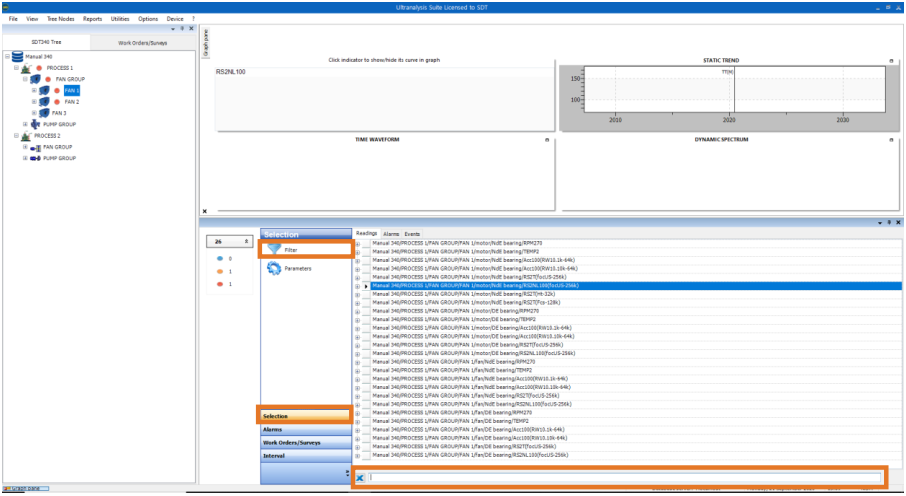The width and height of the screenshot is (906, 496).
Task: Click the PUMP GROUP icon under PROCESS 1
Action: (x=37, y=124)
